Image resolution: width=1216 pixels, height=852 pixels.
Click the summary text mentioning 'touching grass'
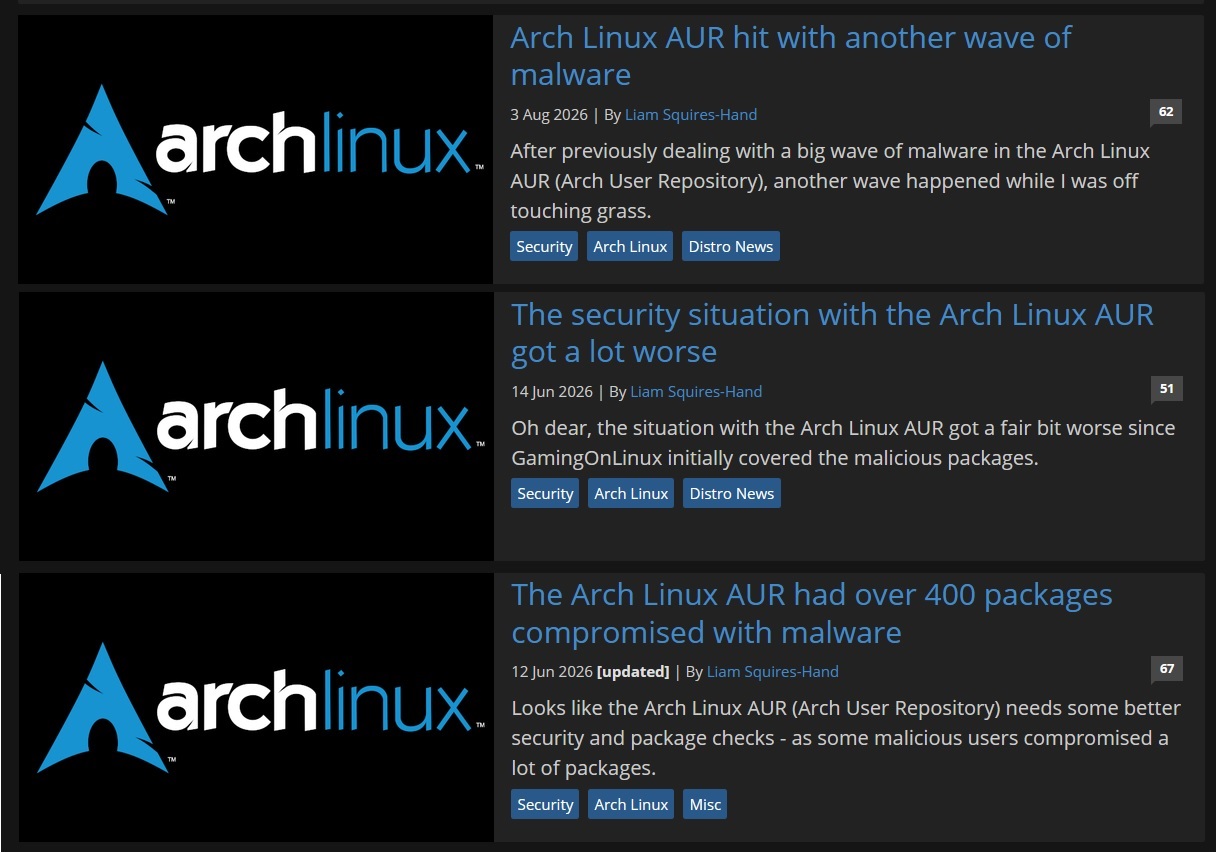(x=830, y=181)
